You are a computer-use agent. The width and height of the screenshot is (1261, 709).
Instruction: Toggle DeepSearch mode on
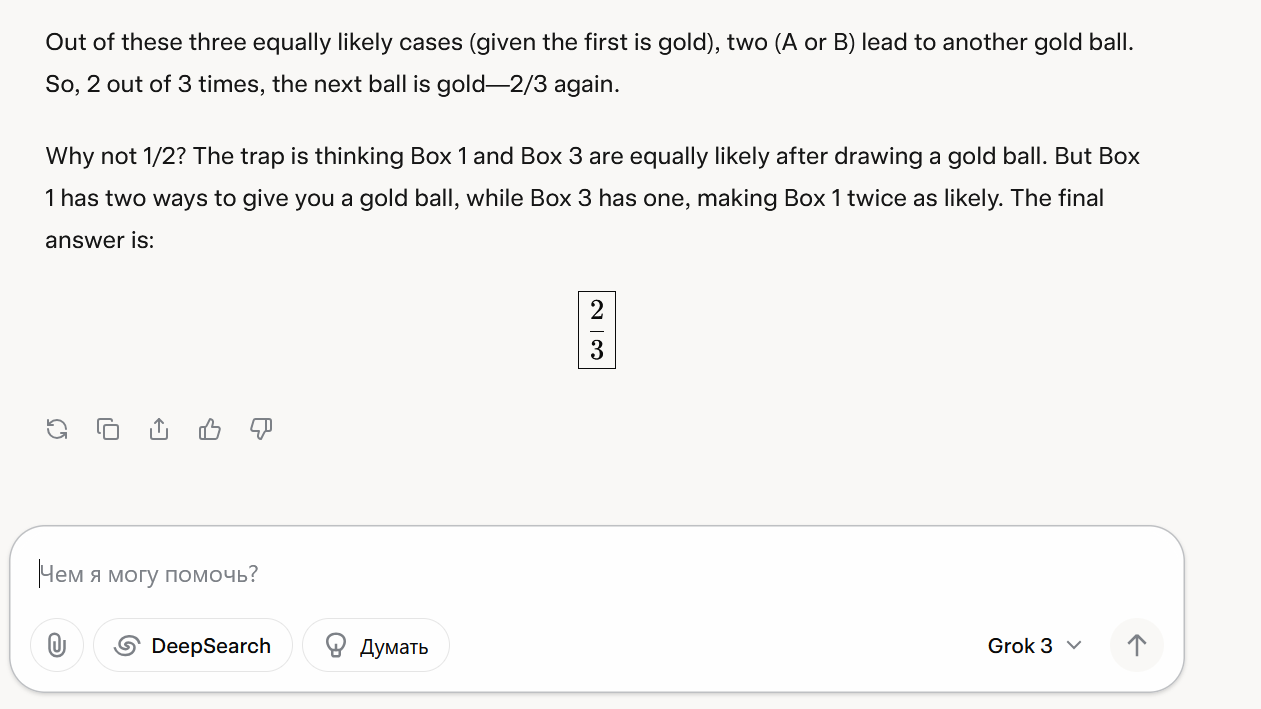tap(193, 646)
